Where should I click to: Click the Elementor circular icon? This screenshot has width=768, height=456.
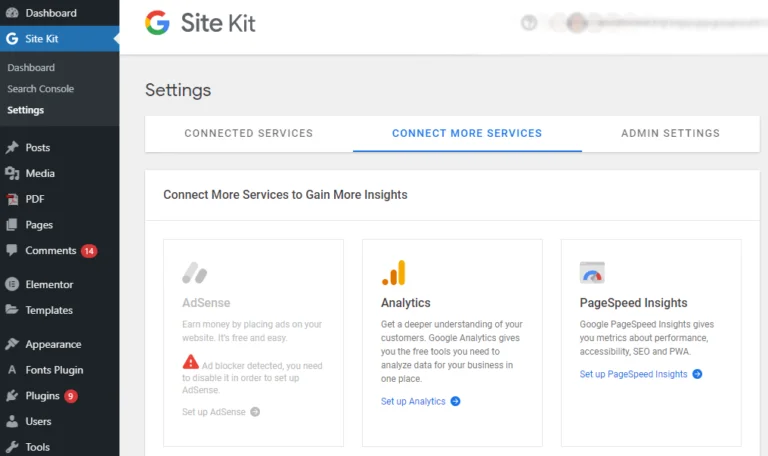(12, 284)
